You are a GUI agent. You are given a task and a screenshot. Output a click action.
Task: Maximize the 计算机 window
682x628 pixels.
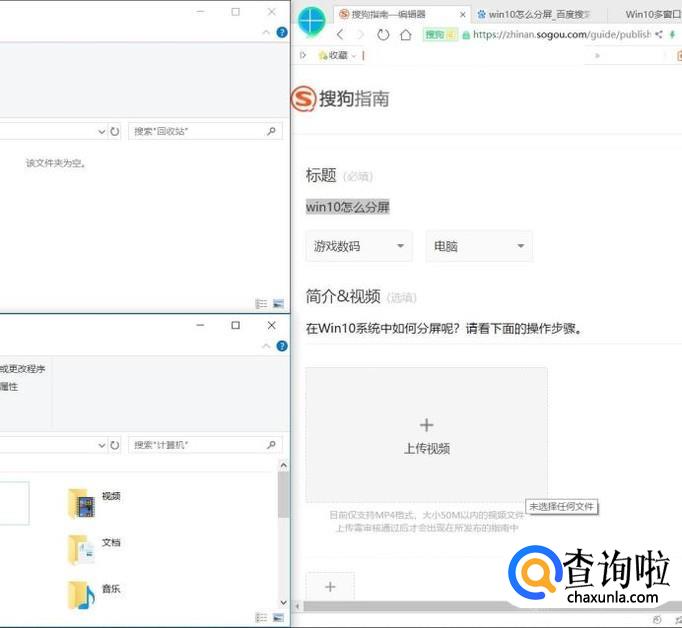click(236, 325)
